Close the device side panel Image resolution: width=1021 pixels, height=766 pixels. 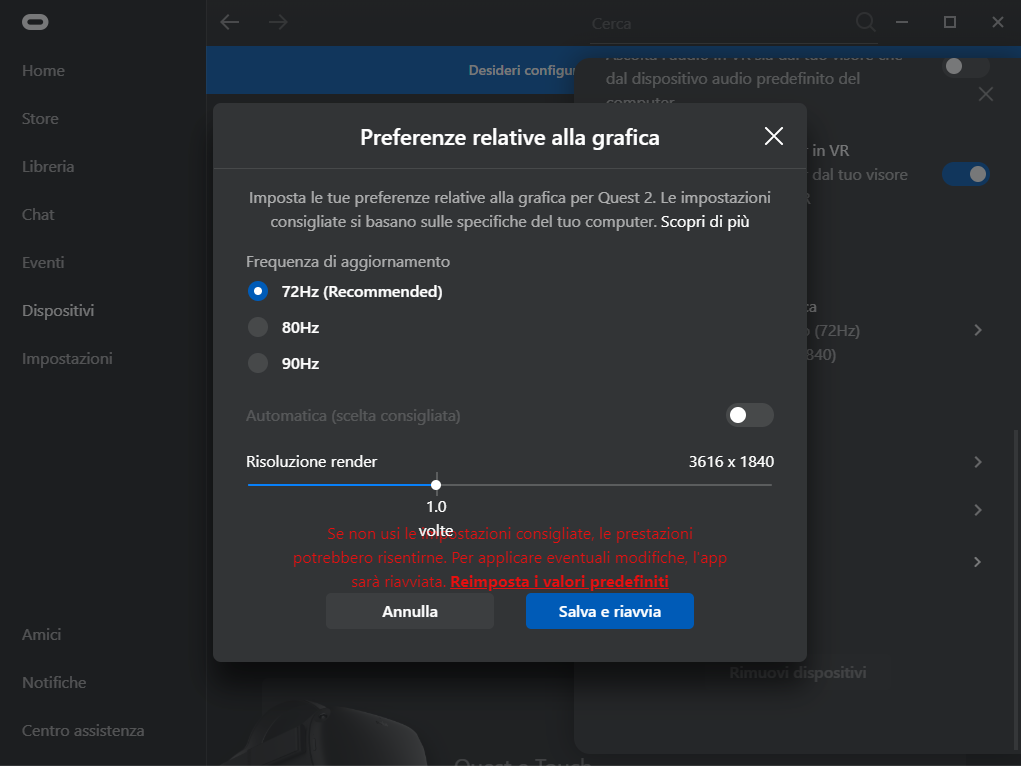(x=985, y=95)
